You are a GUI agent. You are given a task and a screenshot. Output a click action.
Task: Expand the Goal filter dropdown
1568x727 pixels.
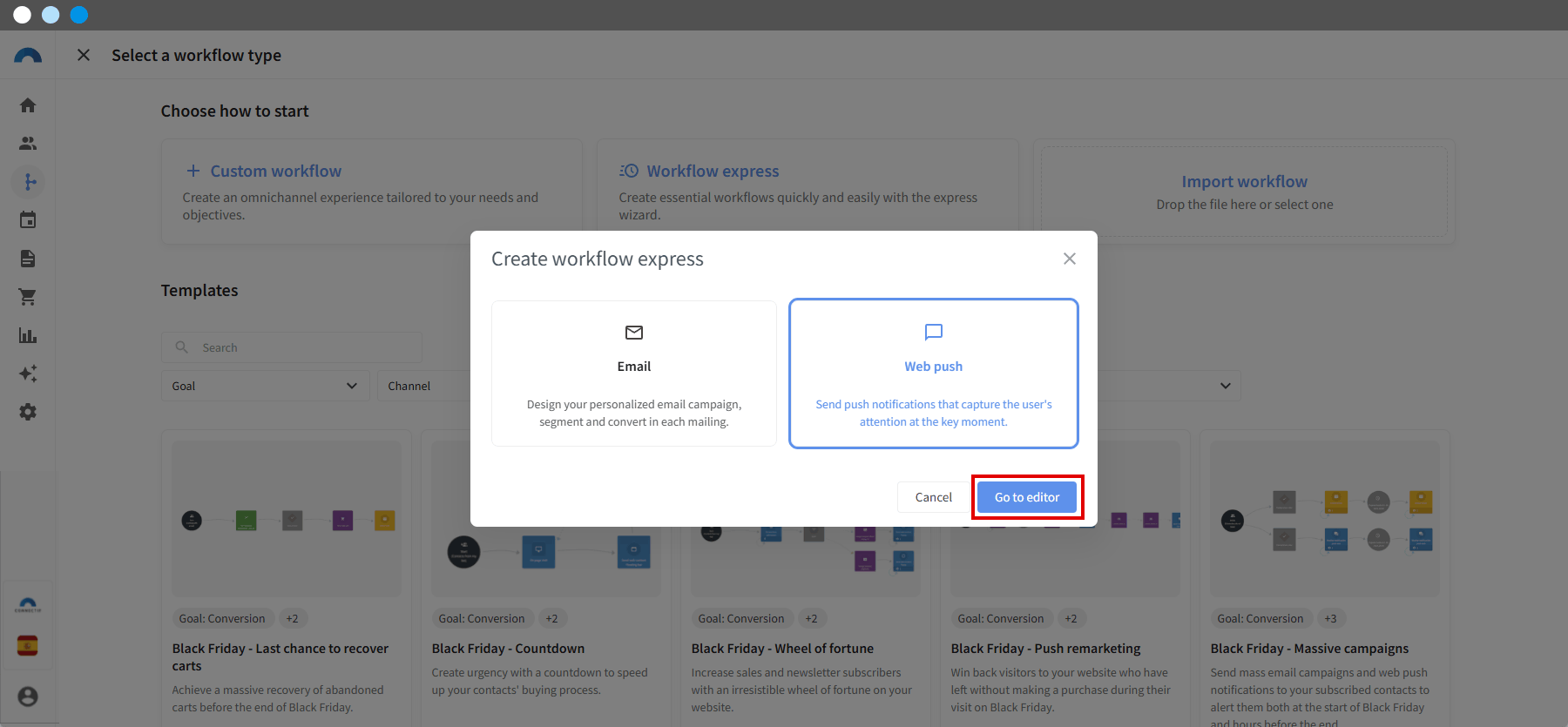pos(266,386)
